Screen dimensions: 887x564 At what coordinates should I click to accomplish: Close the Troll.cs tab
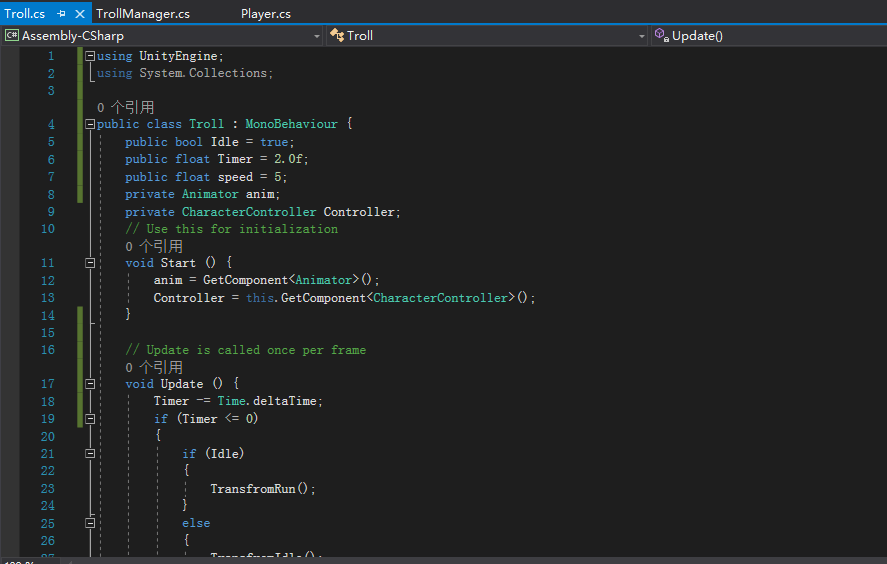pyautogui.click(x=80, y=14)
